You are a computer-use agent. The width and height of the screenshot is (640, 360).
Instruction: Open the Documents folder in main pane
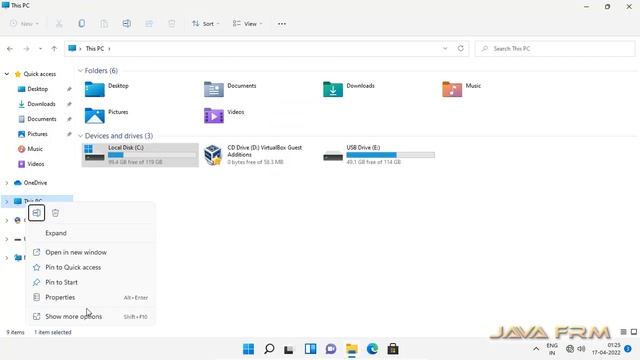point(230,89)
